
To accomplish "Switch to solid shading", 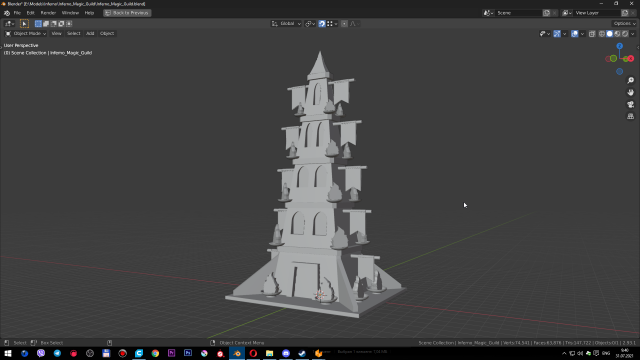I will point(609,34).
